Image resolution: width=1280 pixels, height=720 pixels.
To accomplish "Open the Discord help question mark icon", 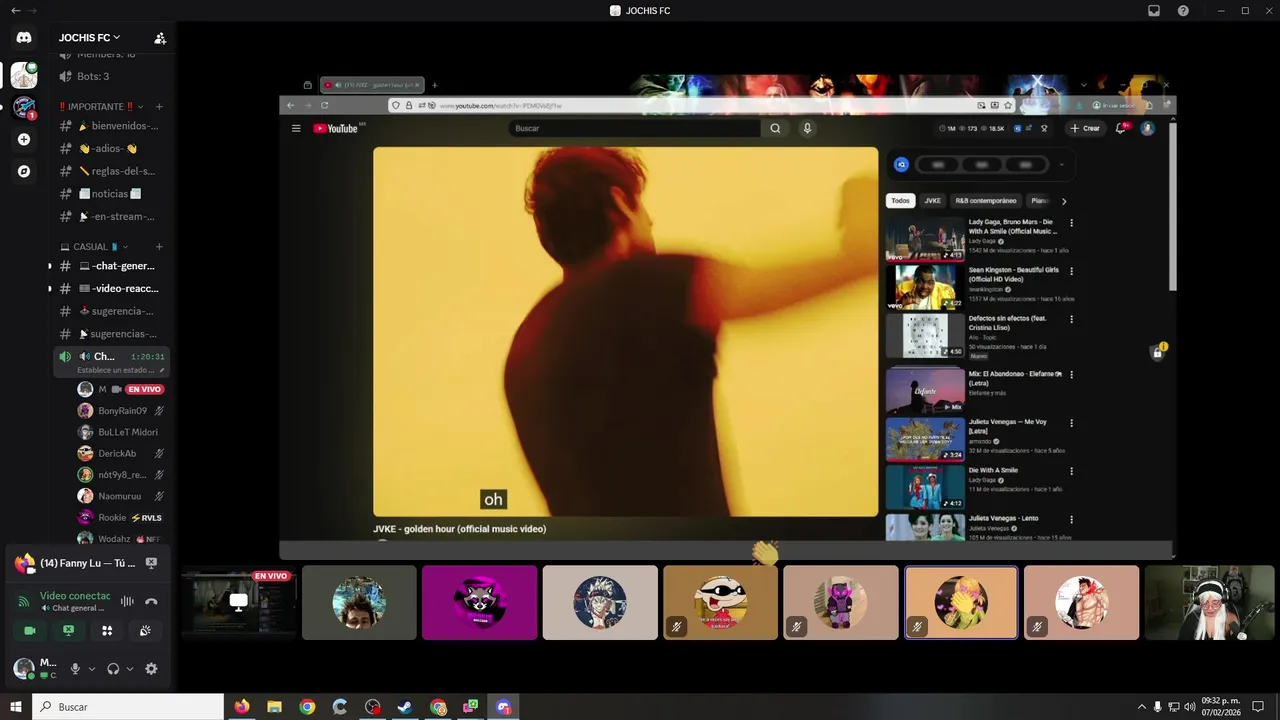I will (1183, 10).
